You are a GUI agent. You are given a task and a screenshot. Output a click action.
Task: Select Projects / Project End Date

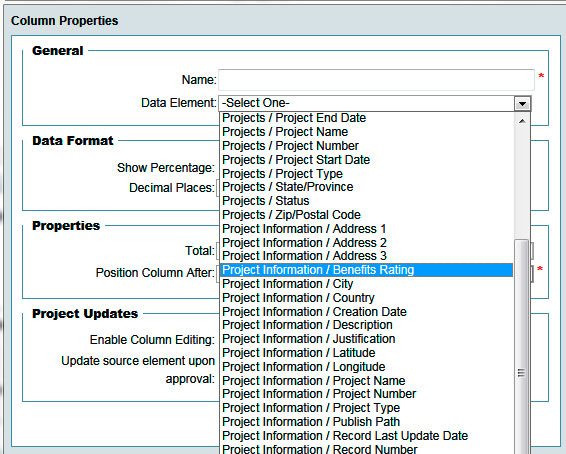tap(366, 118)
